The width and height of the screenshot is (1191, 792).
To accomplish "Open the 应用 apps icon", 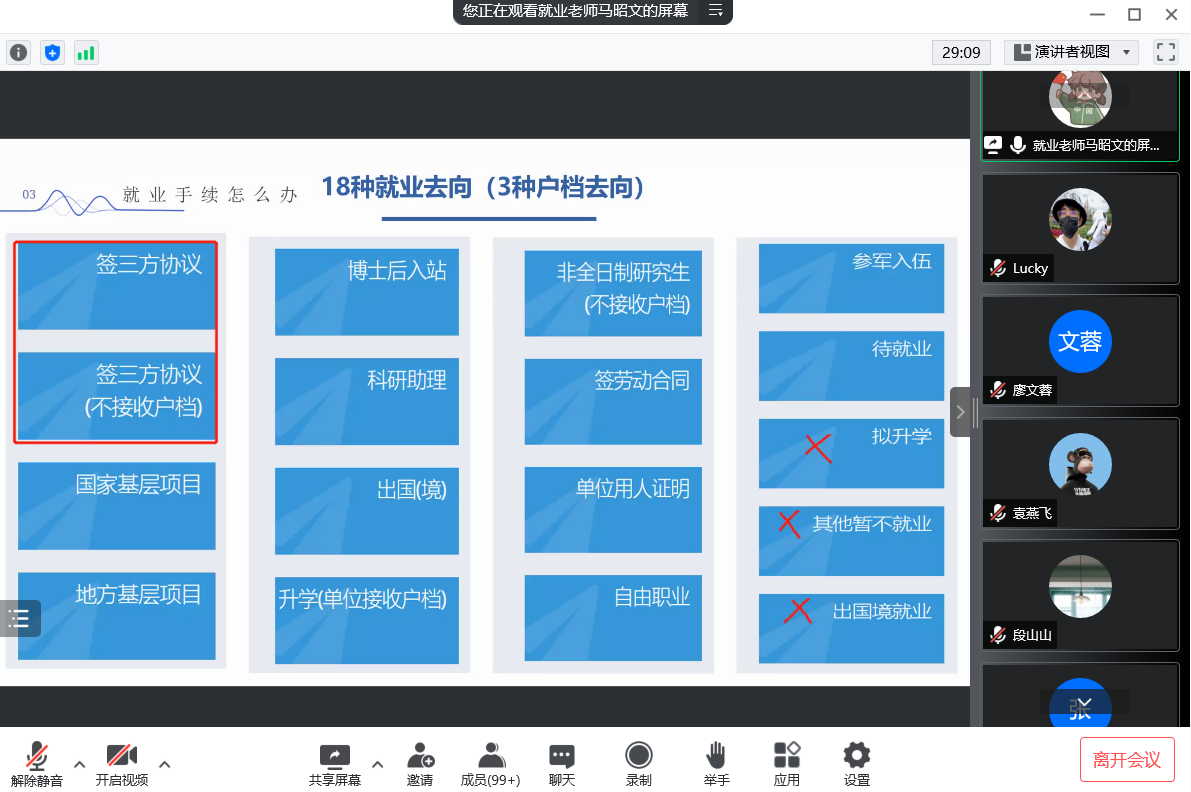I will [787, 764].
